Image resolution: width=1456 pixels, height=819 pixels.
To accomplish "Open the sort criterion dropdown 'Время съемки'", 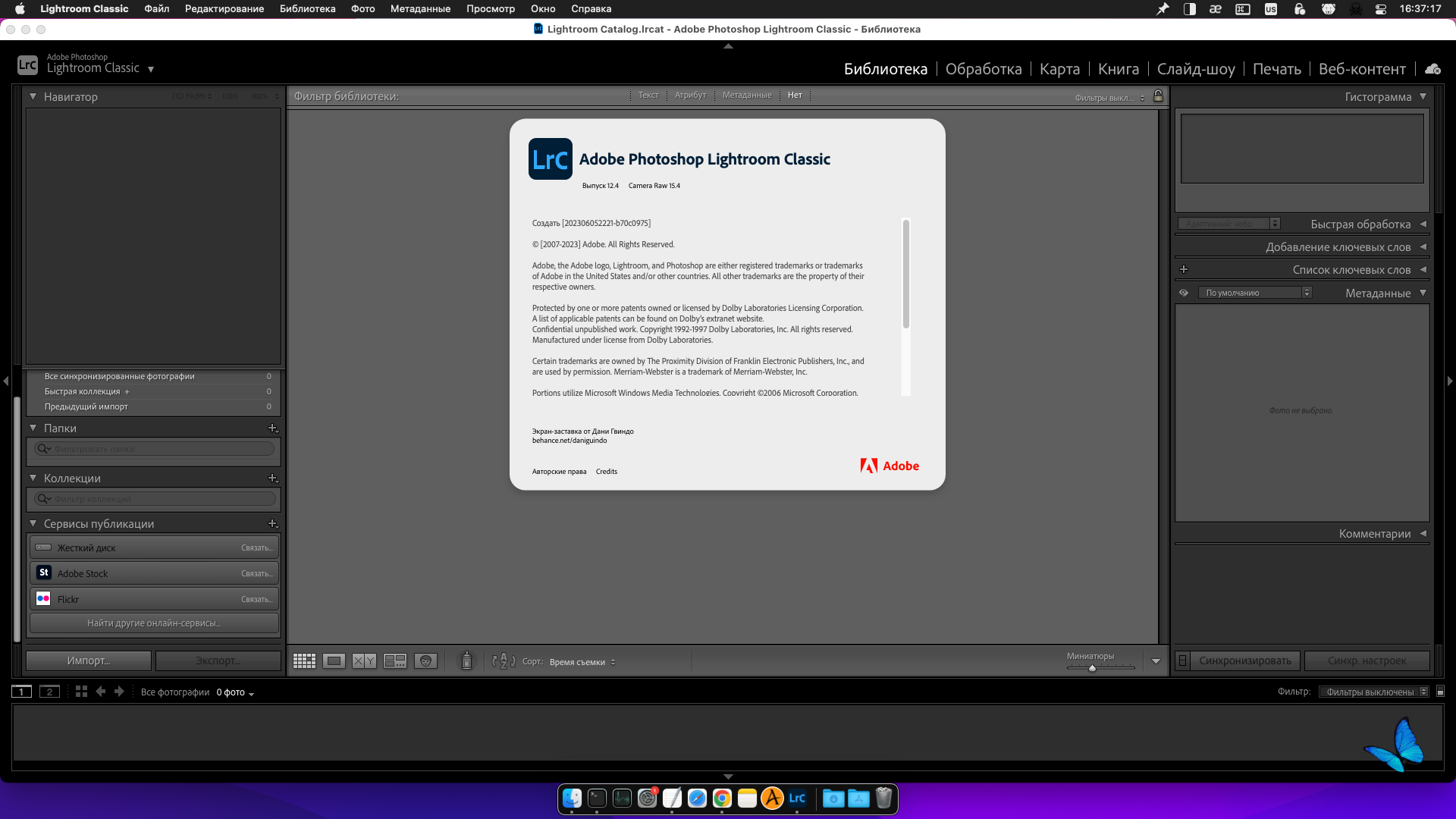I will click(582, 662).
